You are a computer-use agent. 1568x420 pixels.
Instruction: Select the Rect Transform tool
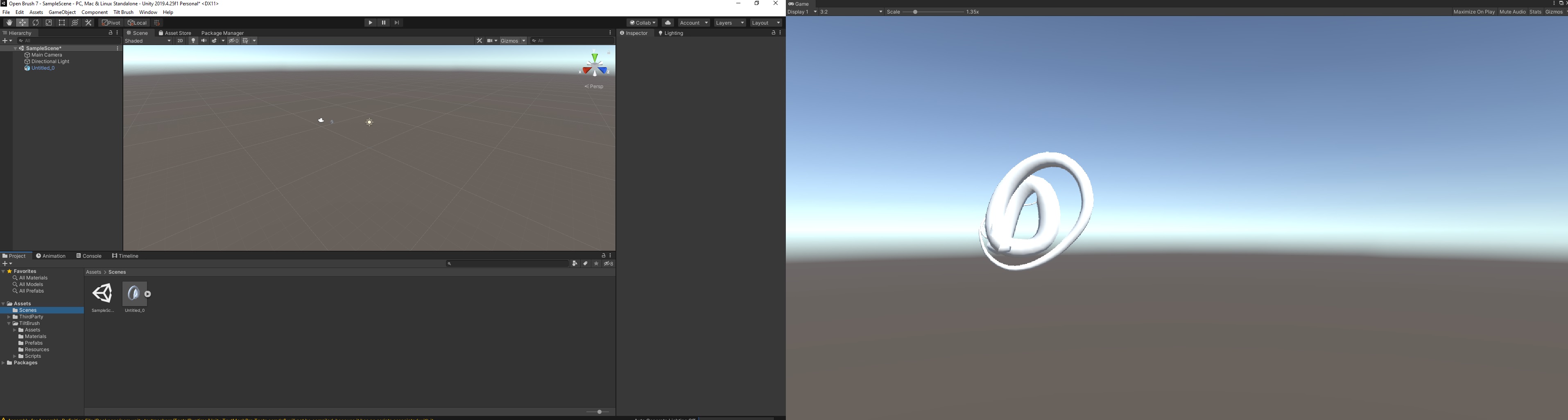61,22
